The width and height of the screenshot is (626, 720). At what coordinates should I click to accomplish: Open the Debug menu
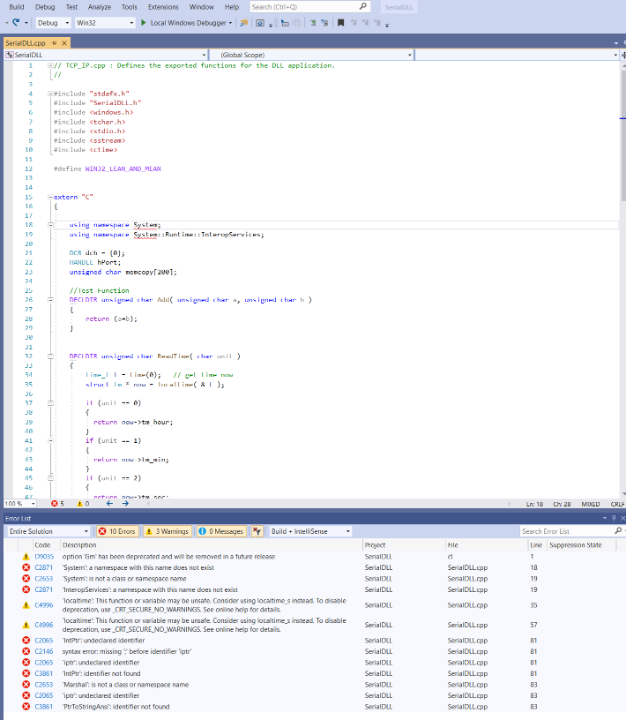click(45, 7)
